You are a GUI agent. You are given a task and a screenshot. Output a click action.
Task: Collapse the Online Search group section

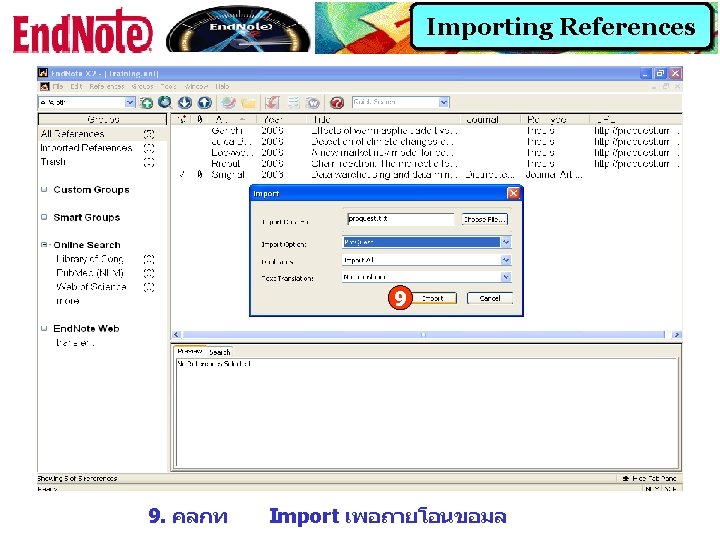pos(44,245)
